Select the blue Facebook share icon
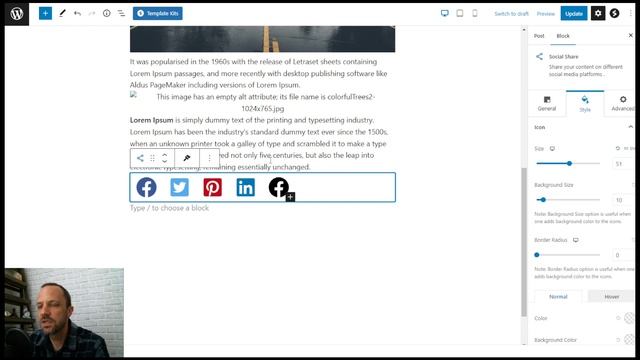The width and height of the screenshot is (640, 360). 146,187
